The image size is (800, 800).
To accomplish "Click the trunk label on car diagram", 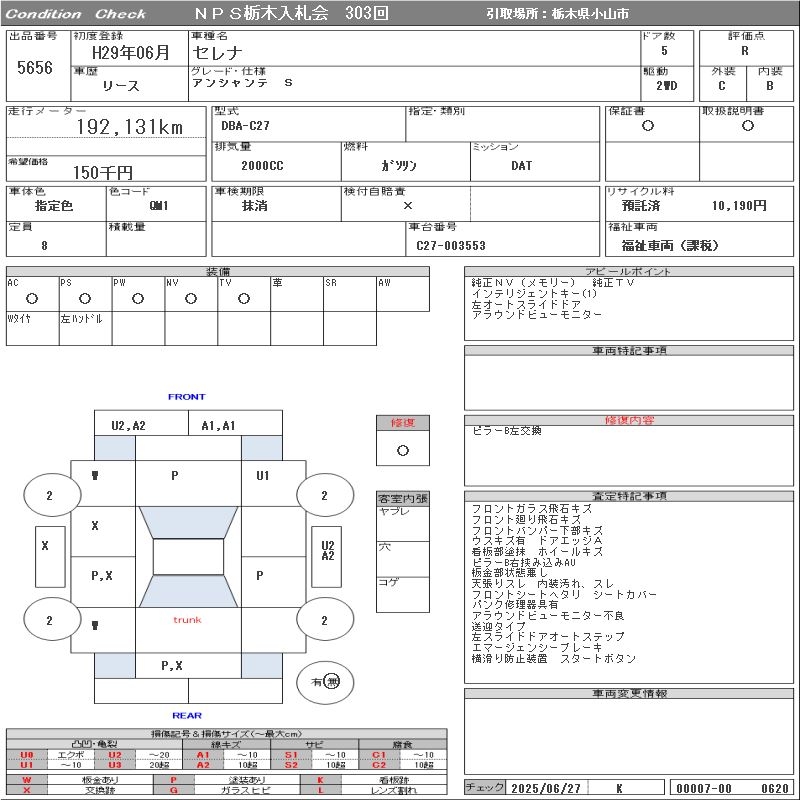I will tap(187, 620).
